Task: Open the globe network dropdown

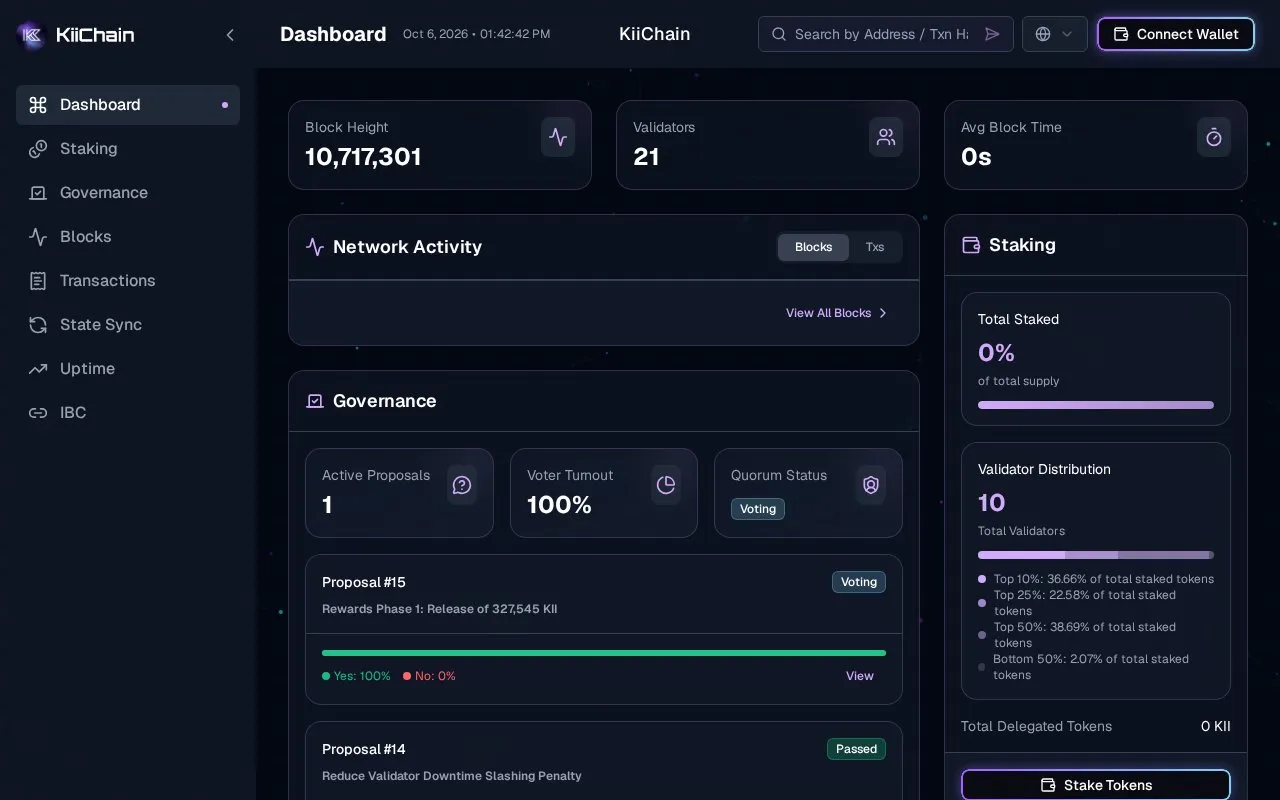Action: pyautogui.click(x=1055, y=34)
